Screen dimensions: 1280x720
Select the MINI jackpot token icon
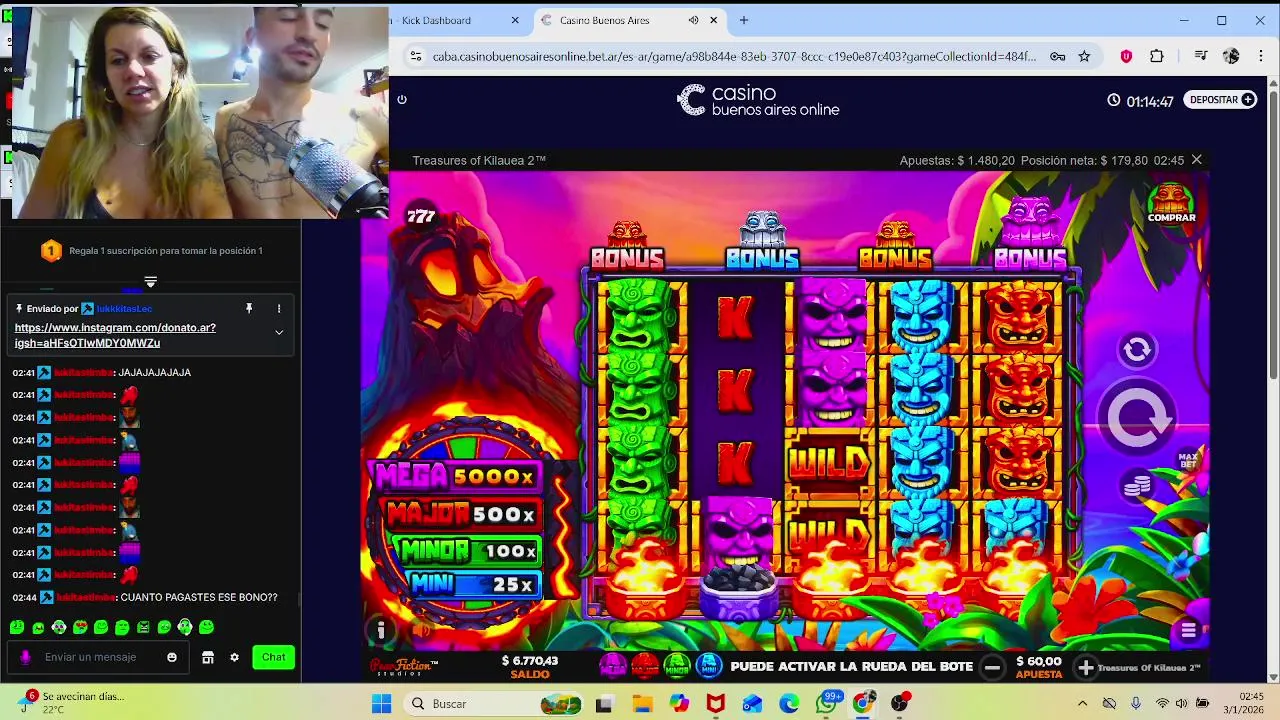709,665
